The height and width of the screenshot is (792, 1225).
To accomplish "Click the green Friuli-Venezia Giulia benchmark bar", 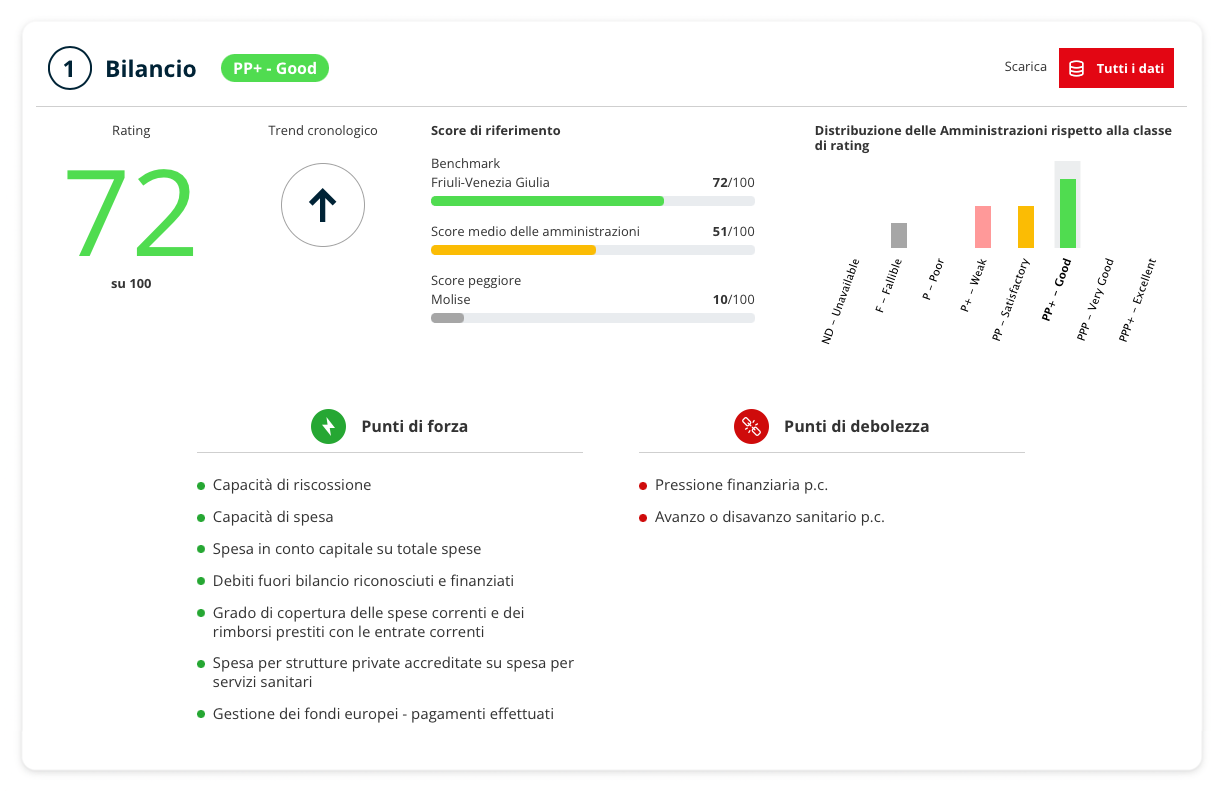I will 547,201.
